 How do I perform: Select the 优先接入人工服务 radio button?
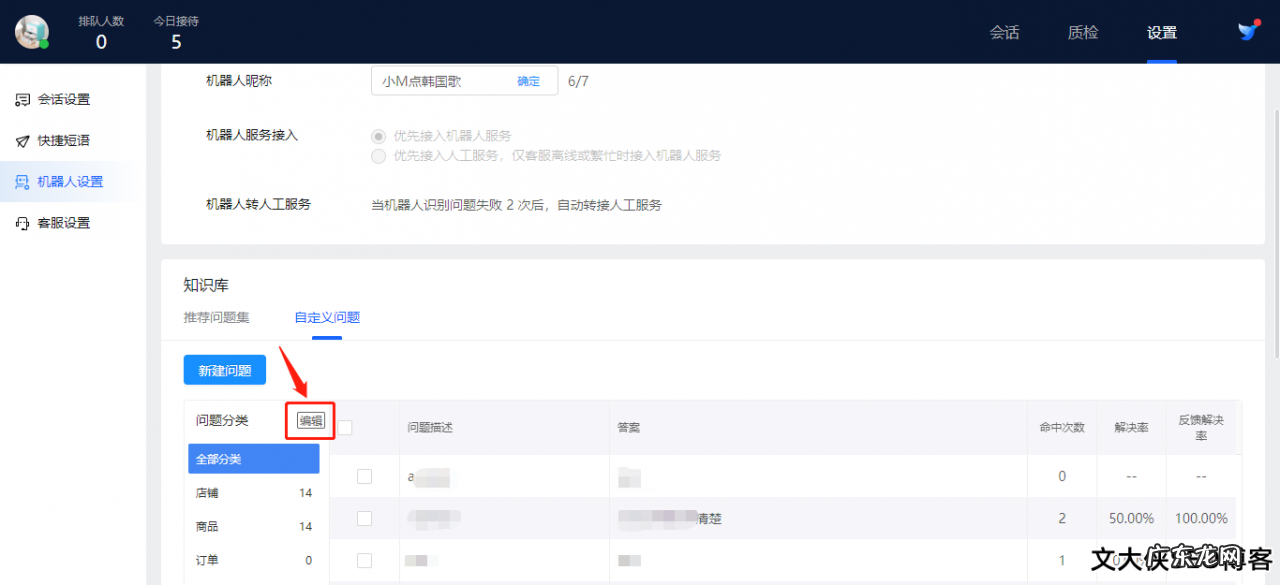click(x=379, y=156)
